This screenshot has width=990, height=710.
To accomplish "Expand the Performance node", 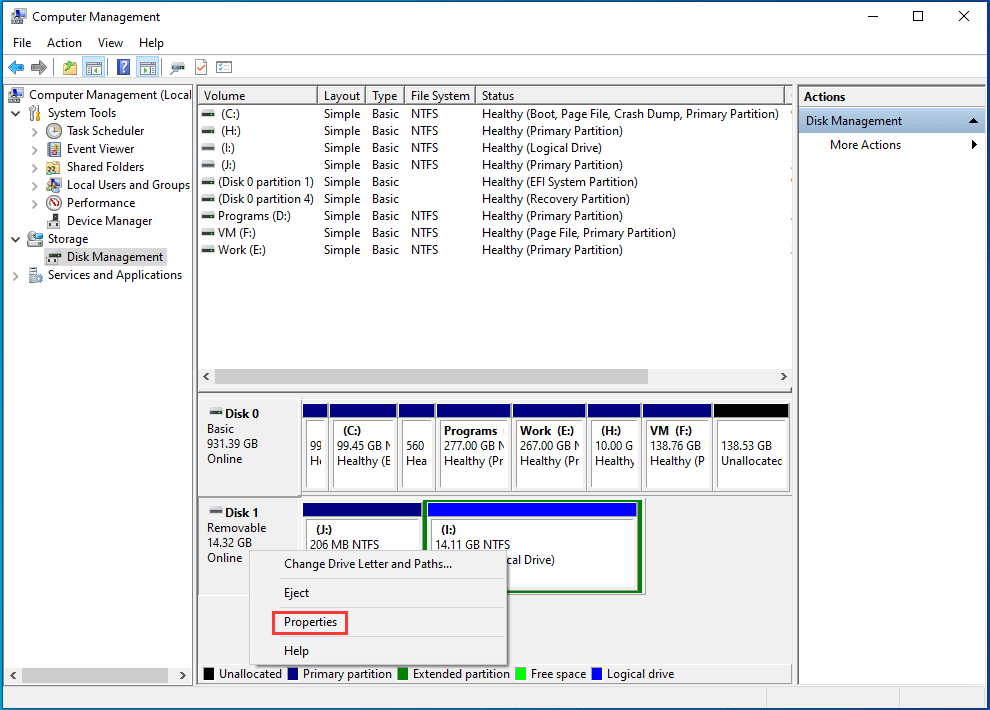I will click(35, 204).
